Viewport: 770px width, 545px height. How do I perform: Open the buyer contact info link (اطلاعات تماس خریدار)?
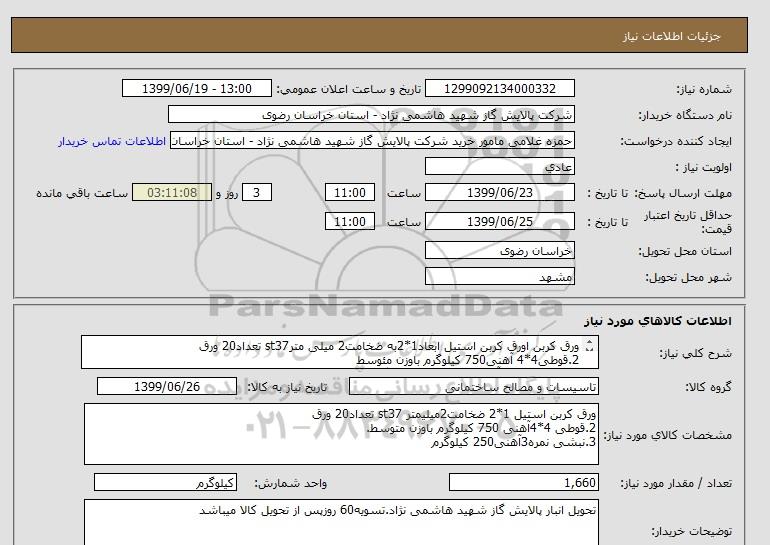click(x=112, y=141)
